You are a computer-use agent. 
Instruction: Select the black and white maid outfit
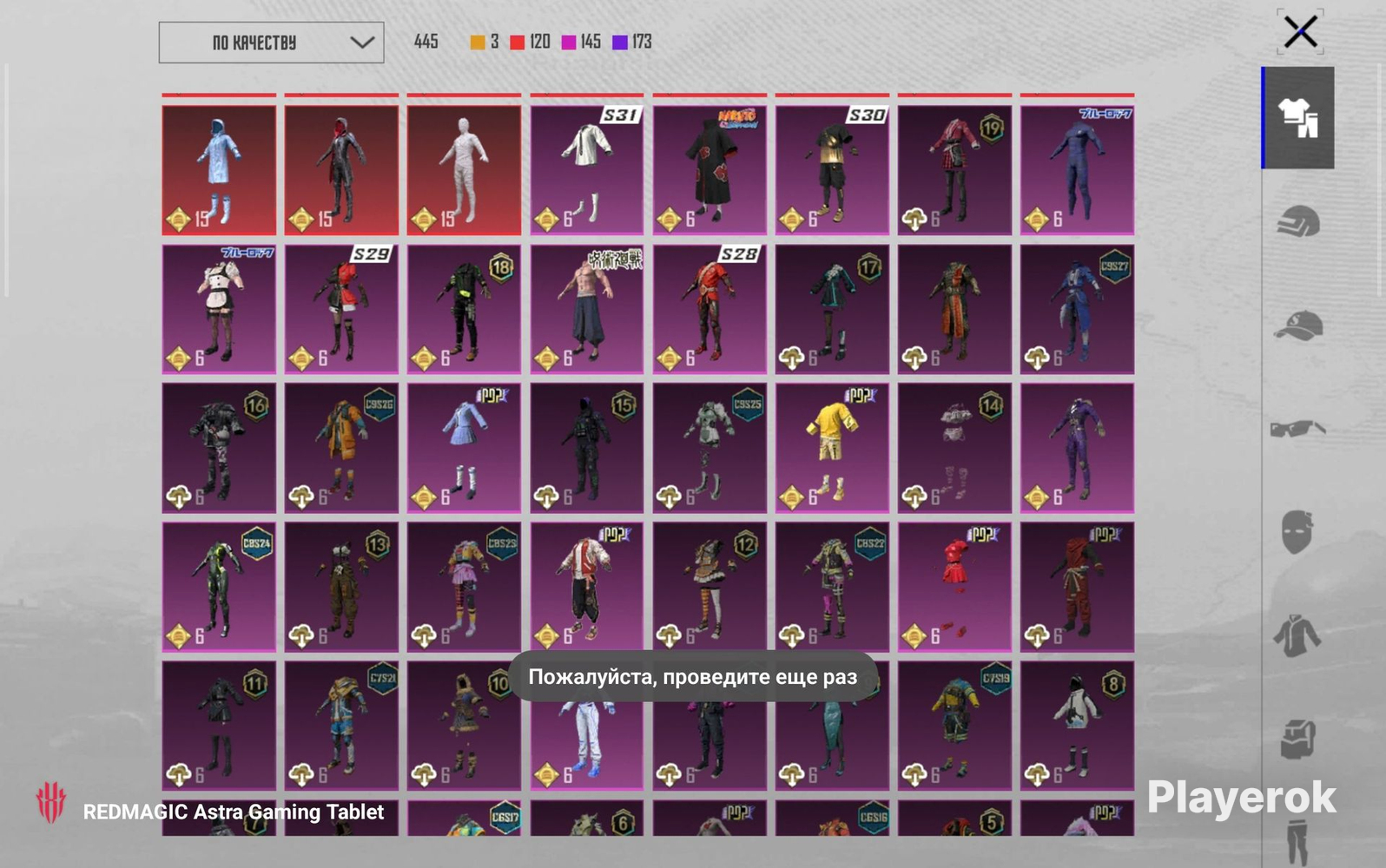[x=219, y=309]
